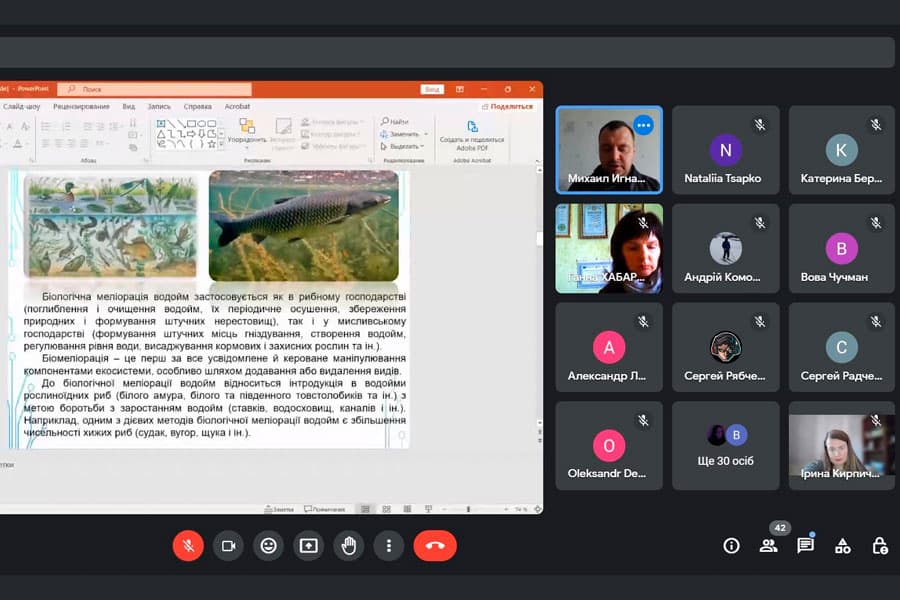Open the meeting details info icon

pyautogui.click(x=731, y=545)
